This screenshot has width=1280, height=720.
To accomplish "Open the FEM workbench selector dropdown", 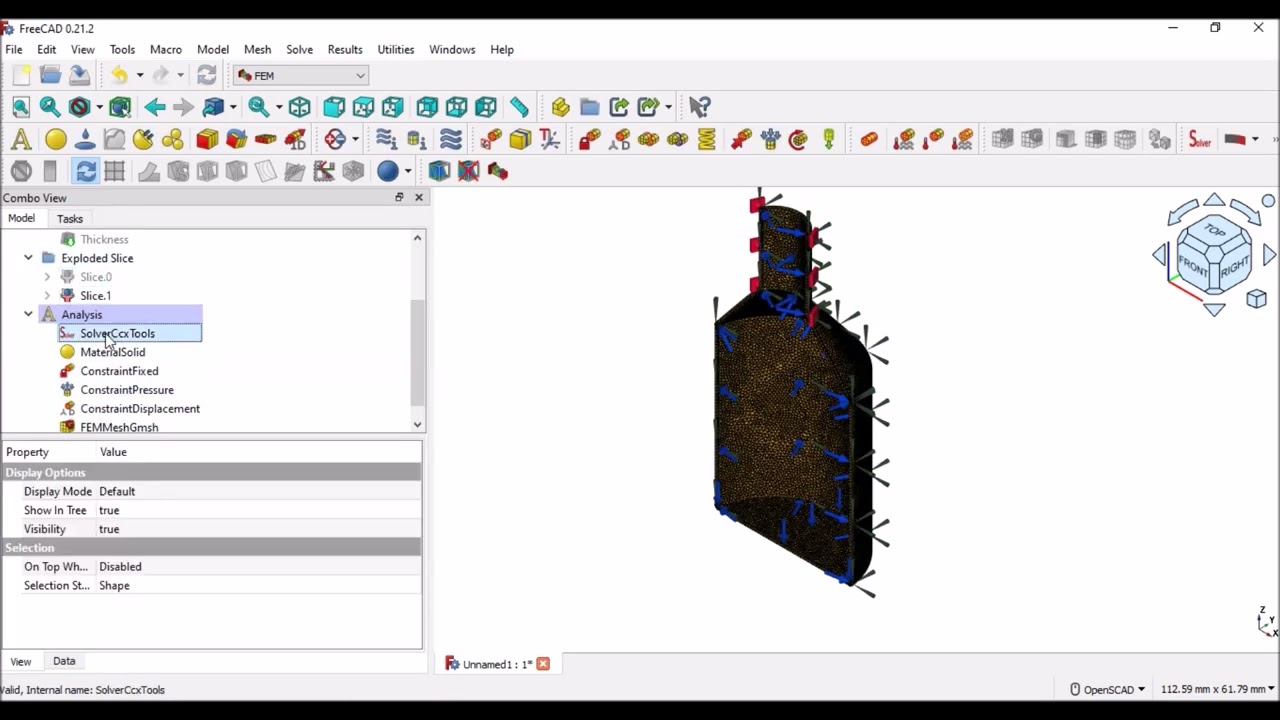I will click(x=301, y=76).
